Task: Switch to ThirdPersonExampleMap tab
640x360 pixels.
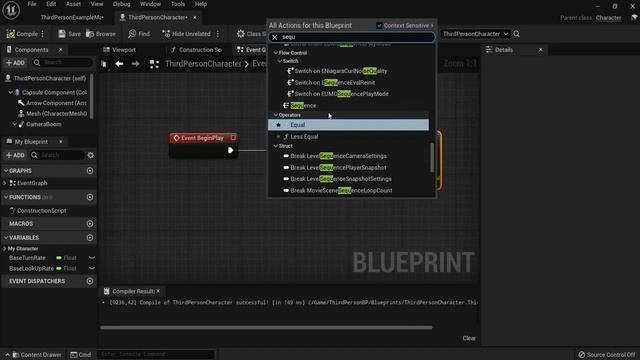Action: (x=72, y=18)
